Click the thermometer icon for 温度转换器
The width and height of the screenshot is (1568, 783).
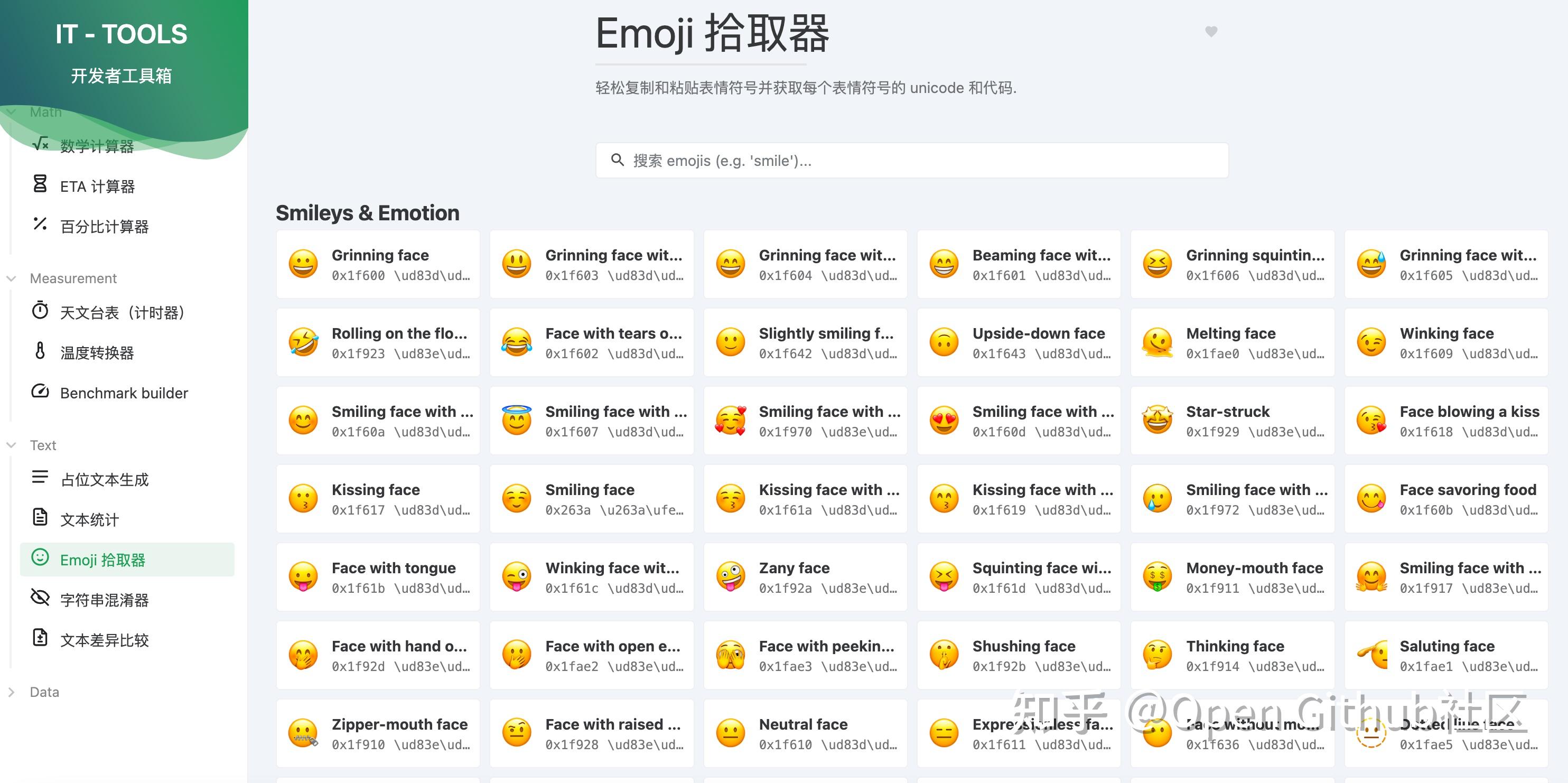pyautogui.click(x=40, y=352)
